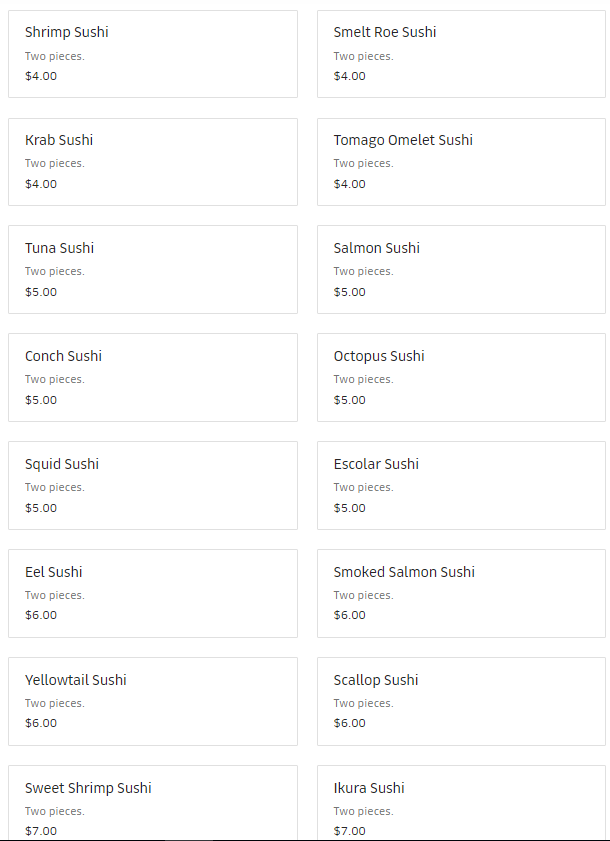Open the Sweet Shrimp Sushi item
Viewport: 610px width, 841px height.
tap(152, 803)
